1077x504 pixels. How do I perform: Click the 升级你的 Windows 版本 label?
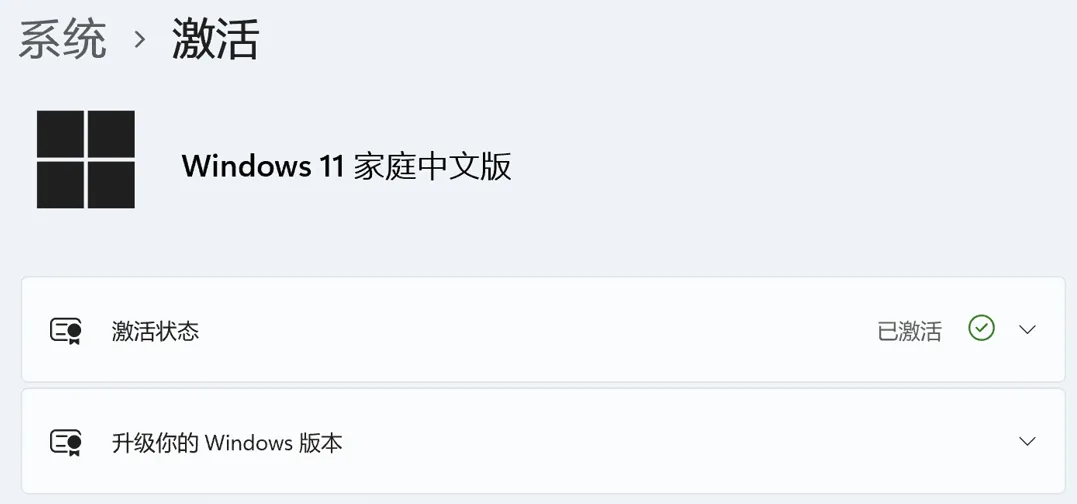pos(227,443)
